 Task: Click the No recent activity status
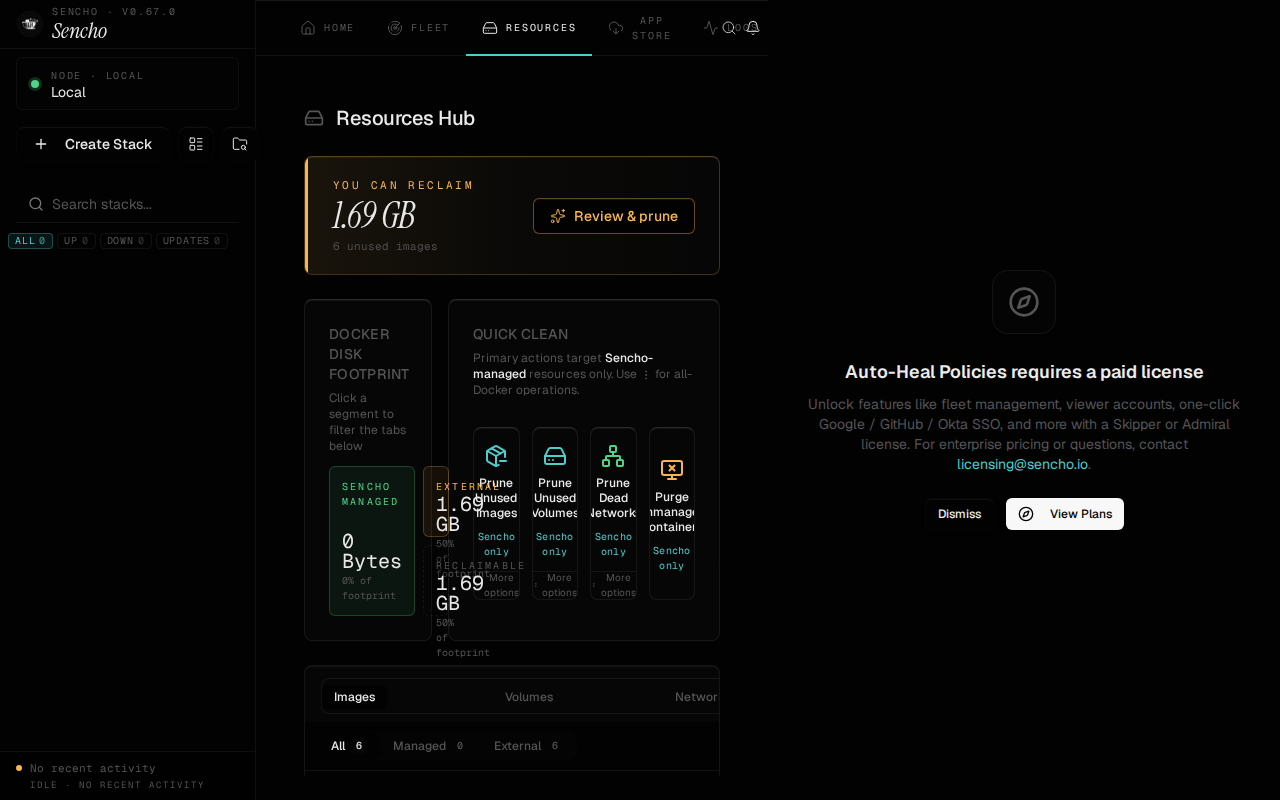coord(93,768)
